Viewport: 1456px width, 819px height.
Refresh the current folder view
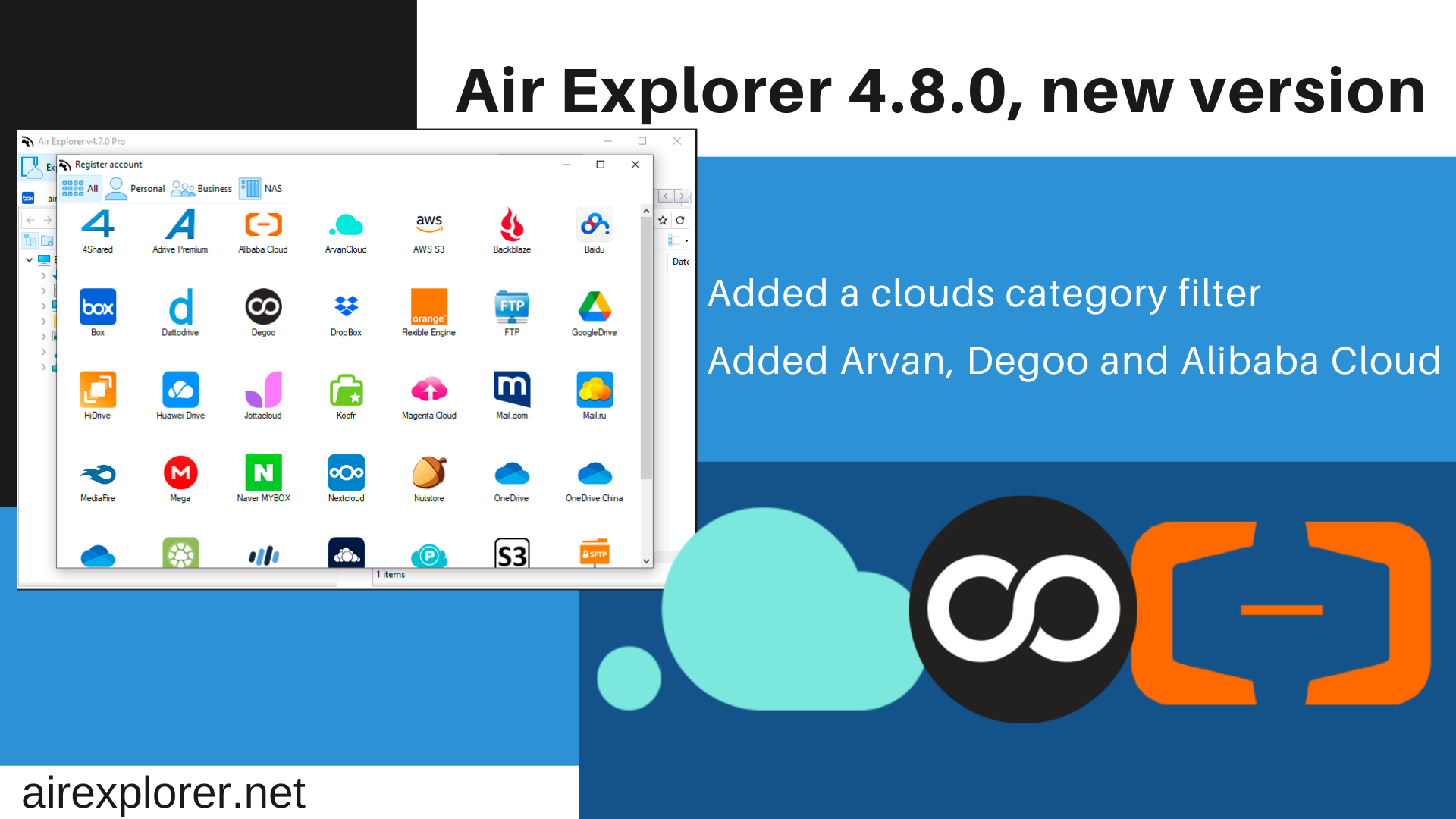tap(680, 220)
